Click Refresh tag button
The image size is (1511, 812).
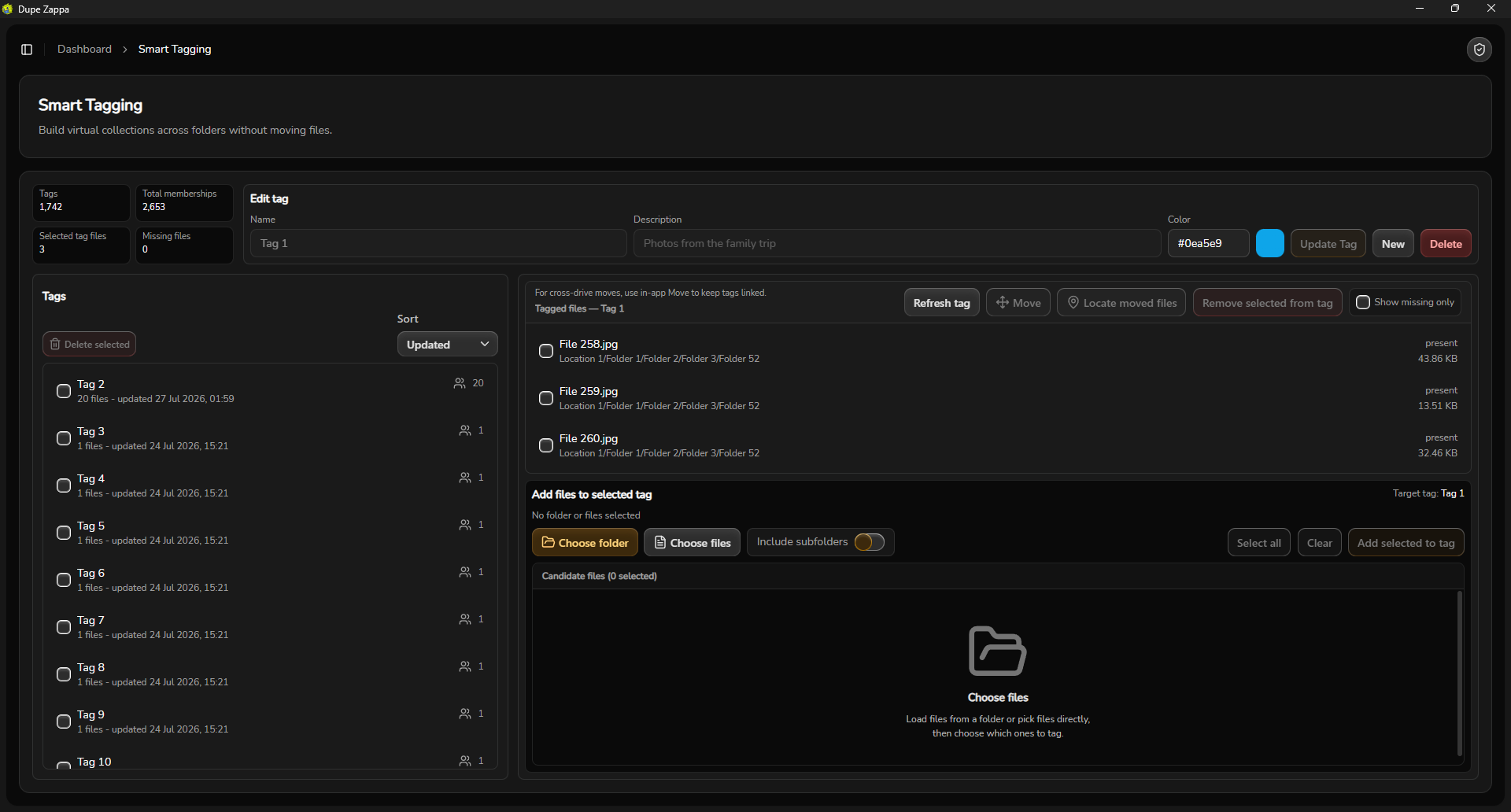tap(941, 303)
